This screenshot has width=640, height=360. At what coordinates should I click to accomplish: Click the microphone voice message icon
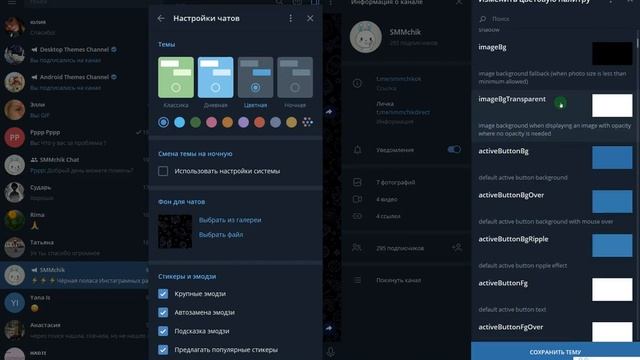pyautogui.click(x=331, y=352)
